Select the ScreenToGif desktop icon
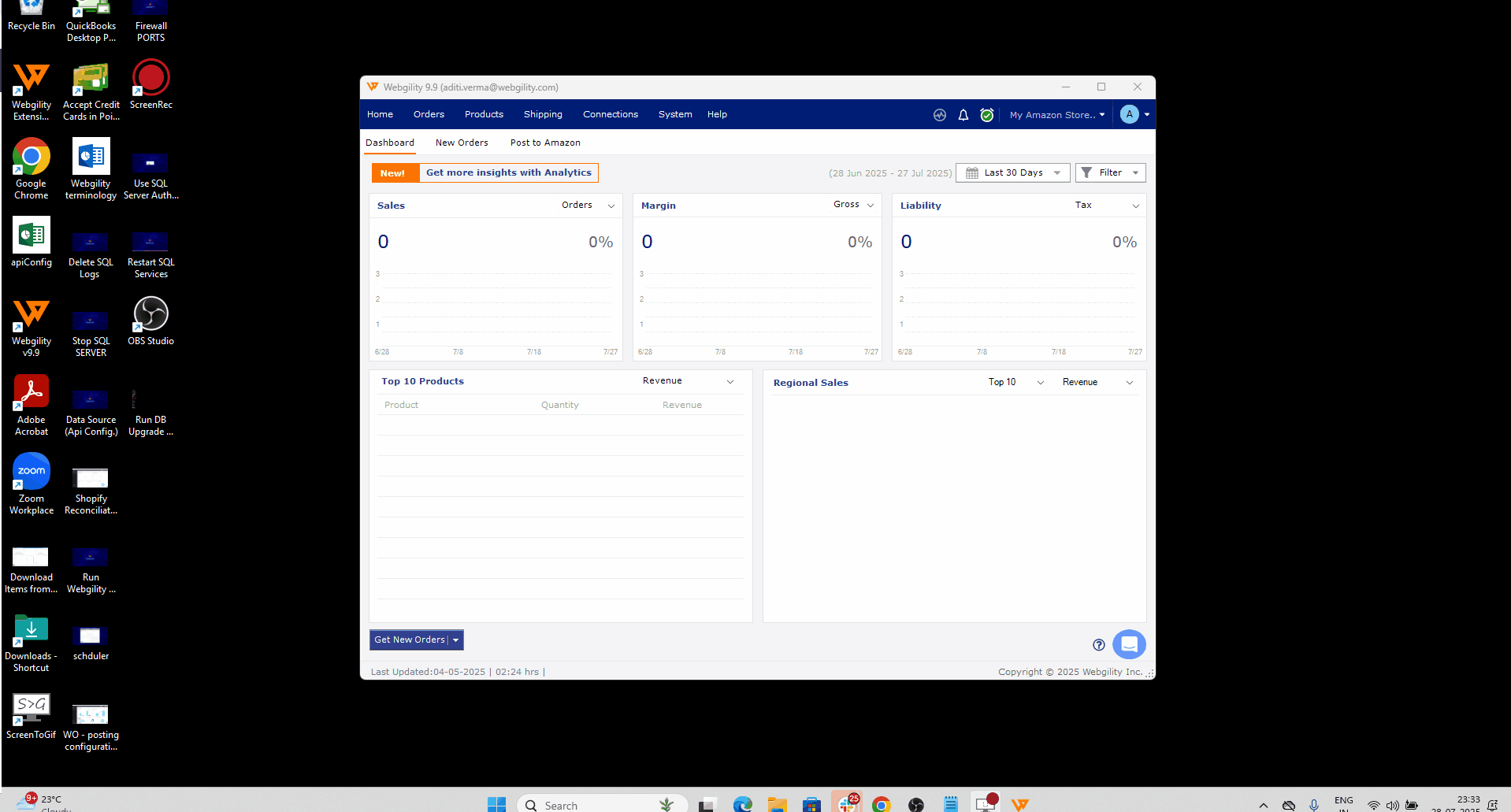Screen dimensions: 1511x812 [x=32, y=716]
